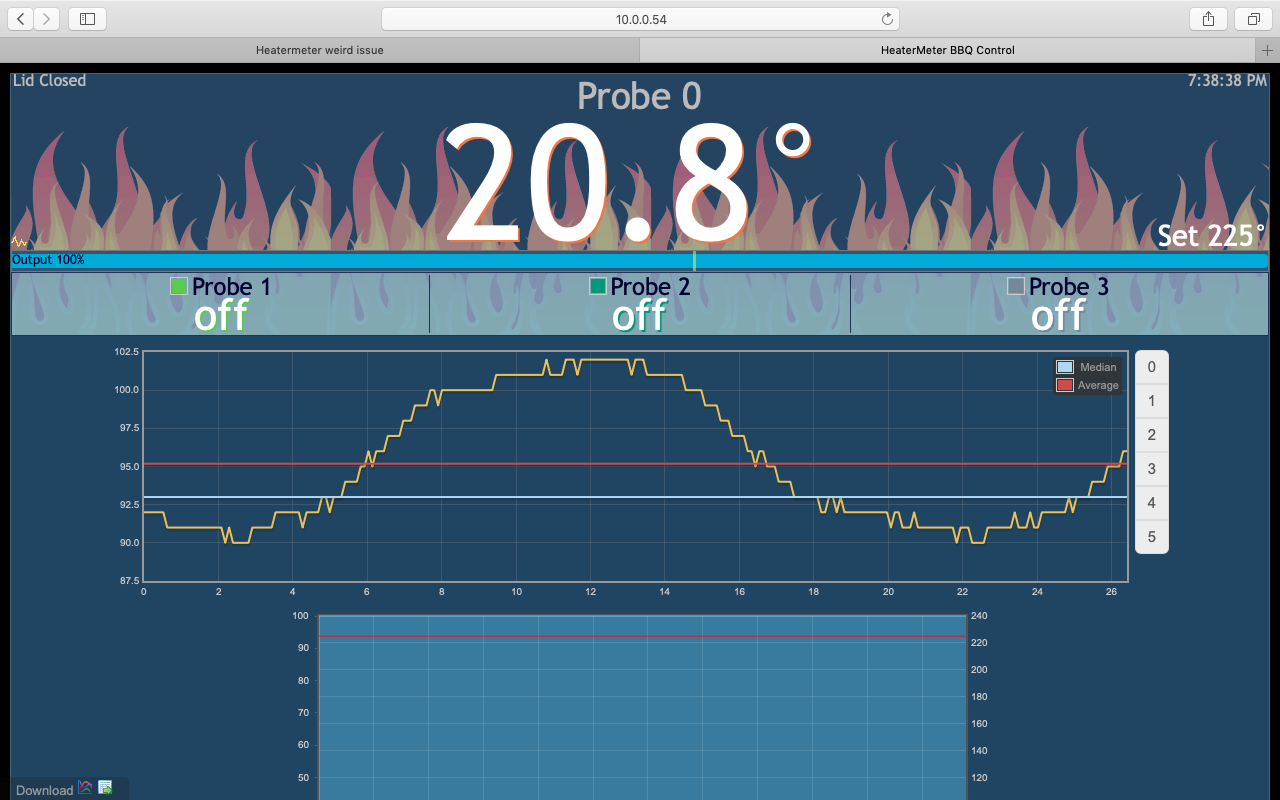The width and height of the screenshot is (1280, 800).
Task: Click the 'Set 225°' setpoint value
Action: (1211, 236)
